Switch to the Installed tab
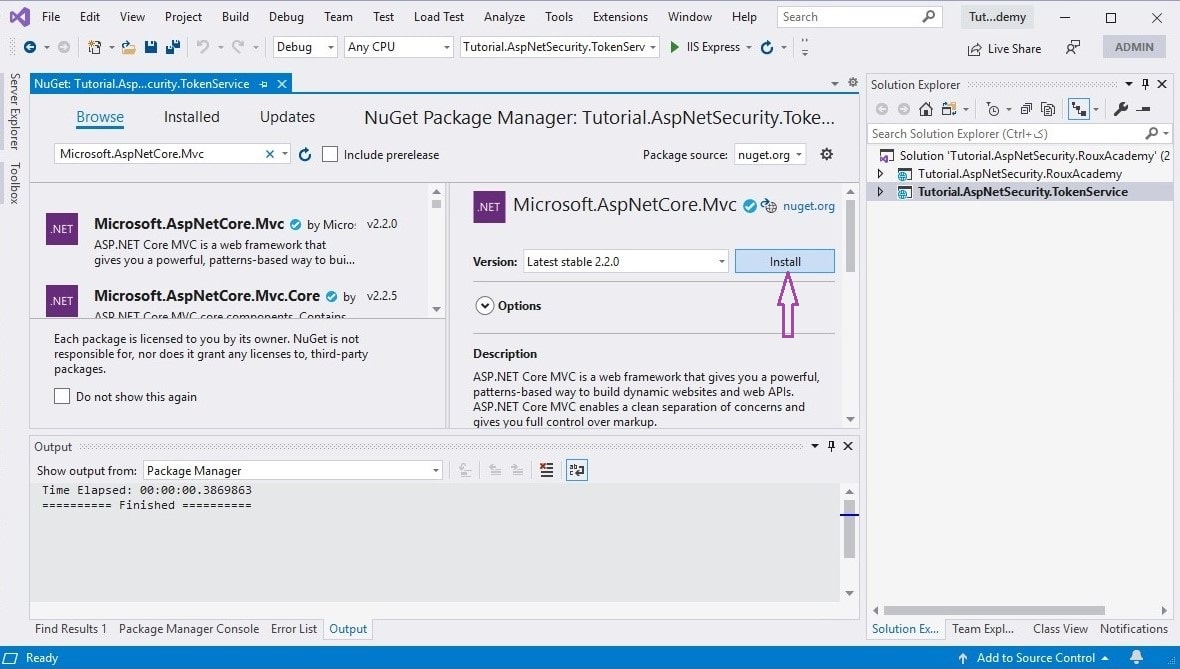Viewport: 1180px width, 669px height. click(x=191, y=117)
